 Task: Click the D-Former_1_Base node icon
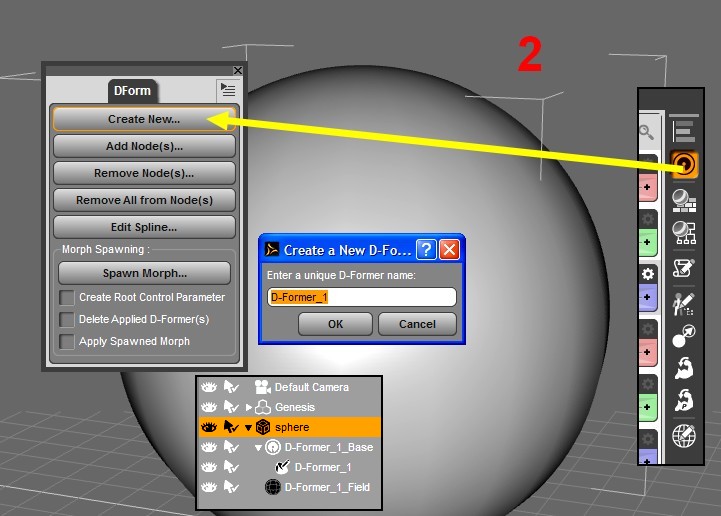tap(273, 447)
